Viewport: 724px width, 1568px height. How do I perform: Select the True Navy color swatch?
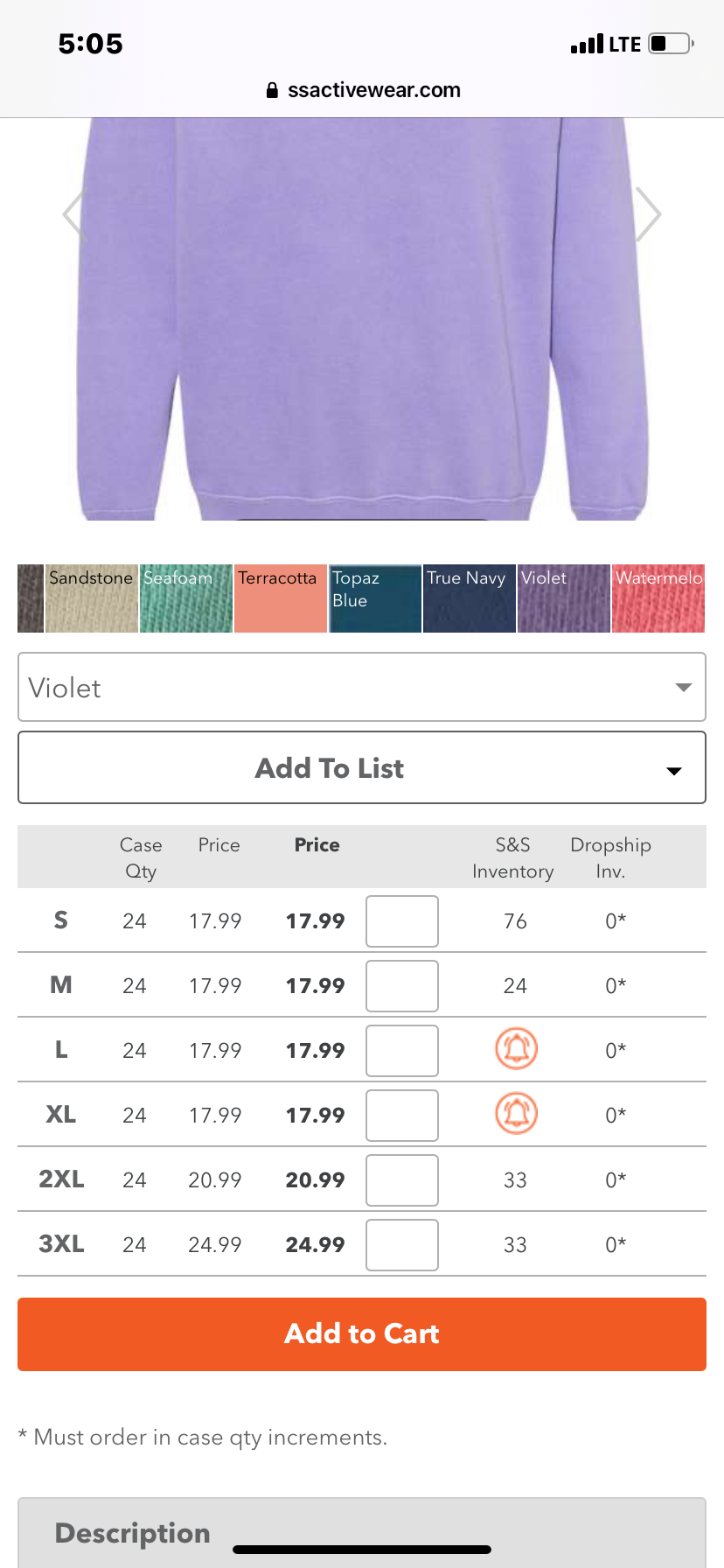point(469,598)
